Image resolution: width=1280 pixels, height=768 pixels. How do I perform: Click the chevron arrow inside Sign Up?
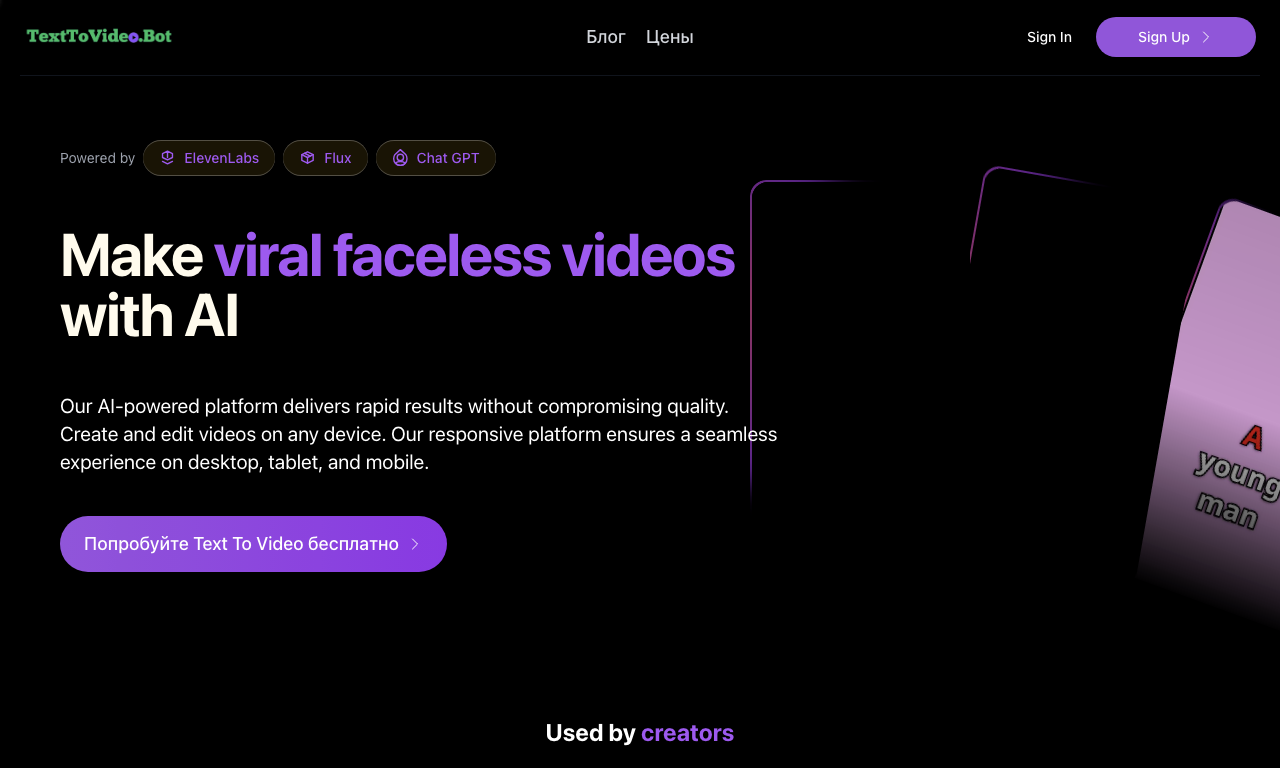tap(1206, 37)
